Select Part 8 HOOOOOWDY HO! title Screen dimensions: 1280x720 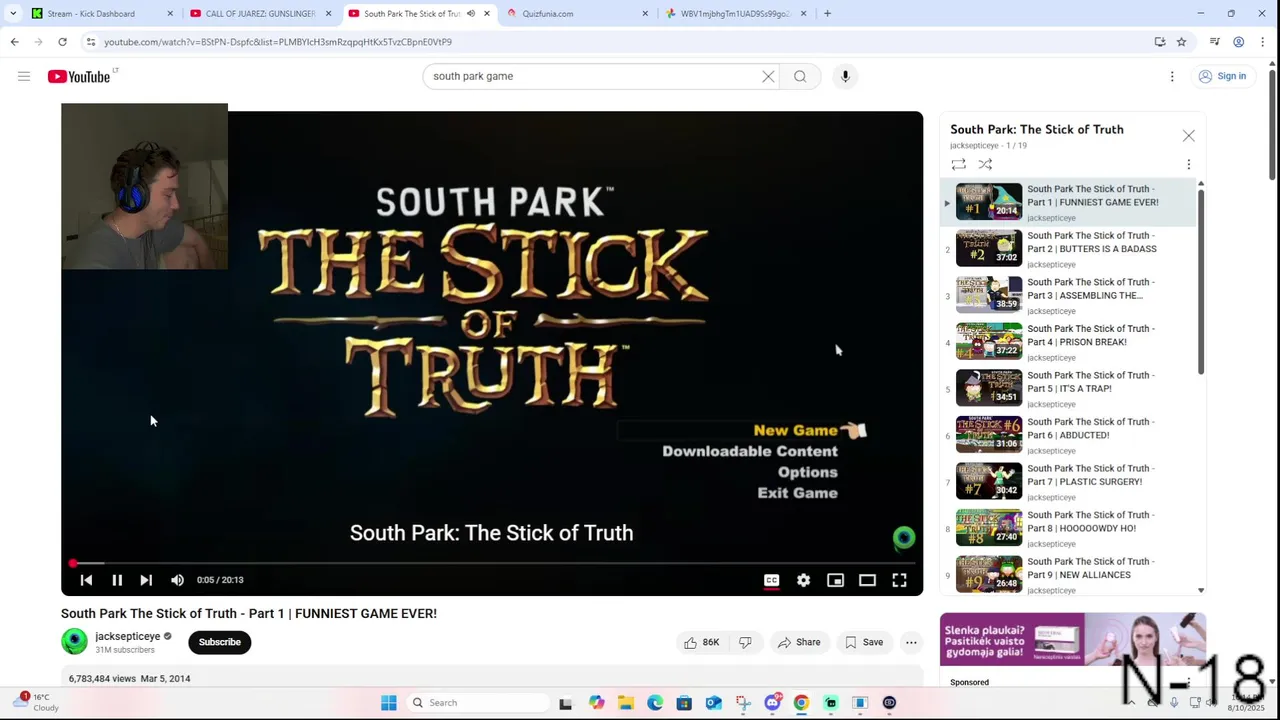[1090, 522]
